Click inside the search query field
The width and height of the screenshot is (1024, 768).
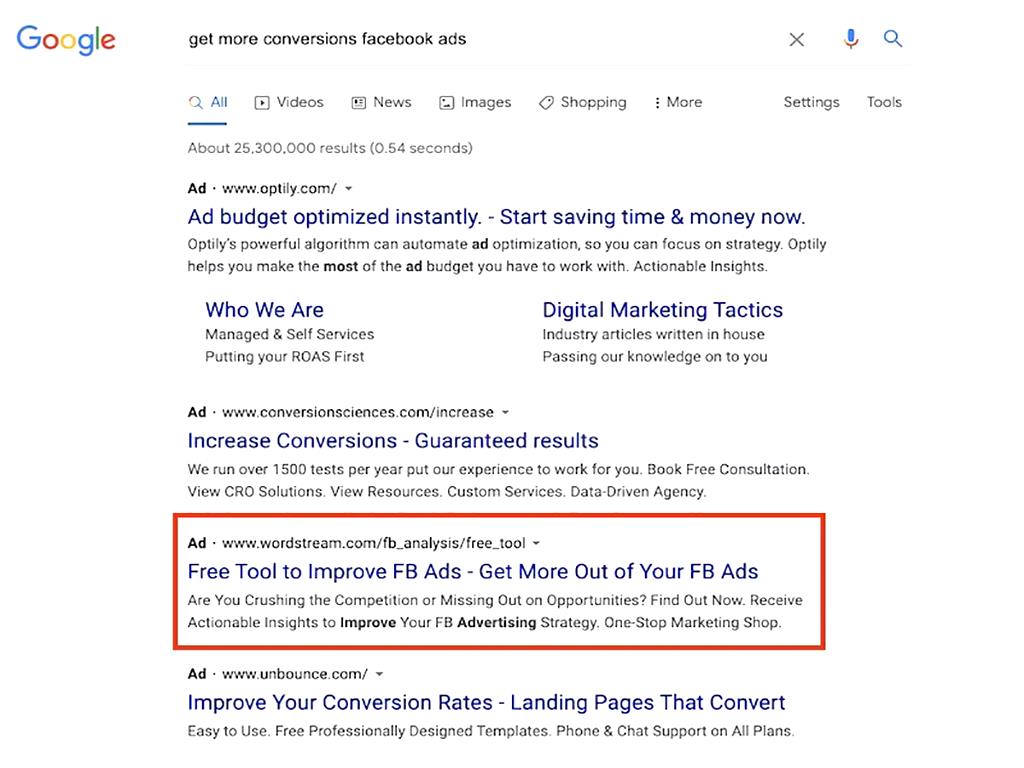450,39
